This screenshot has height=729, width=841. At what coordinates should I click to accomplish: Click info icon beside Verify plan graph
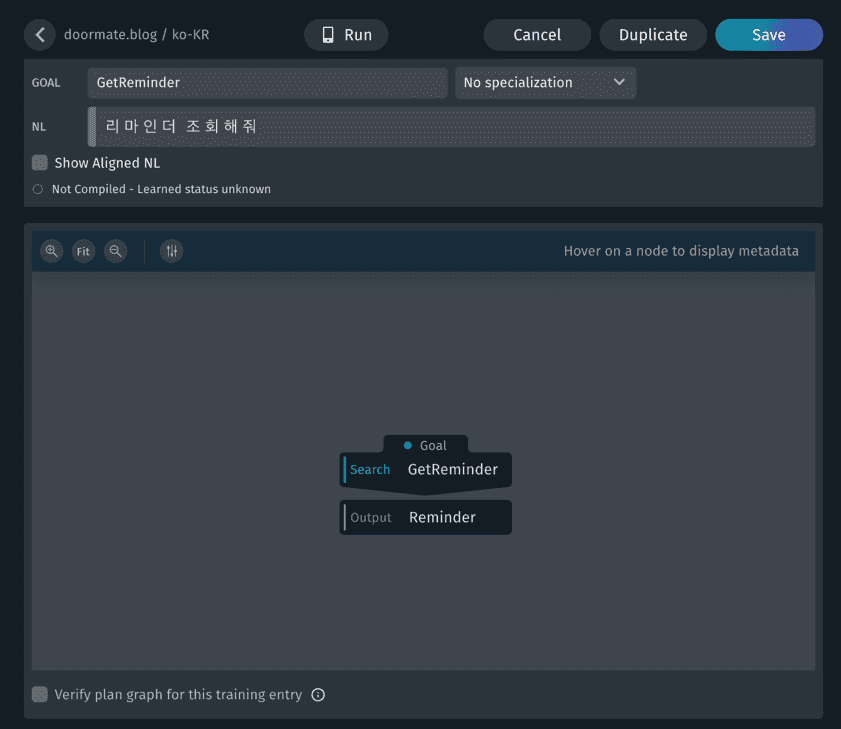[318, 695]
